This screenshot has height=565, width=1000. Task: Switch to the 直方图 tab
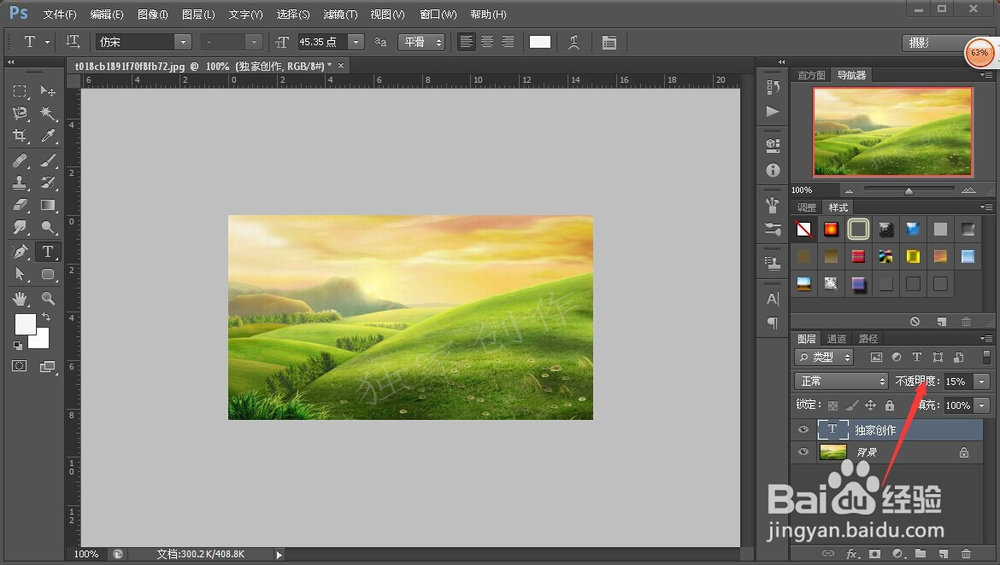point(811,75)
